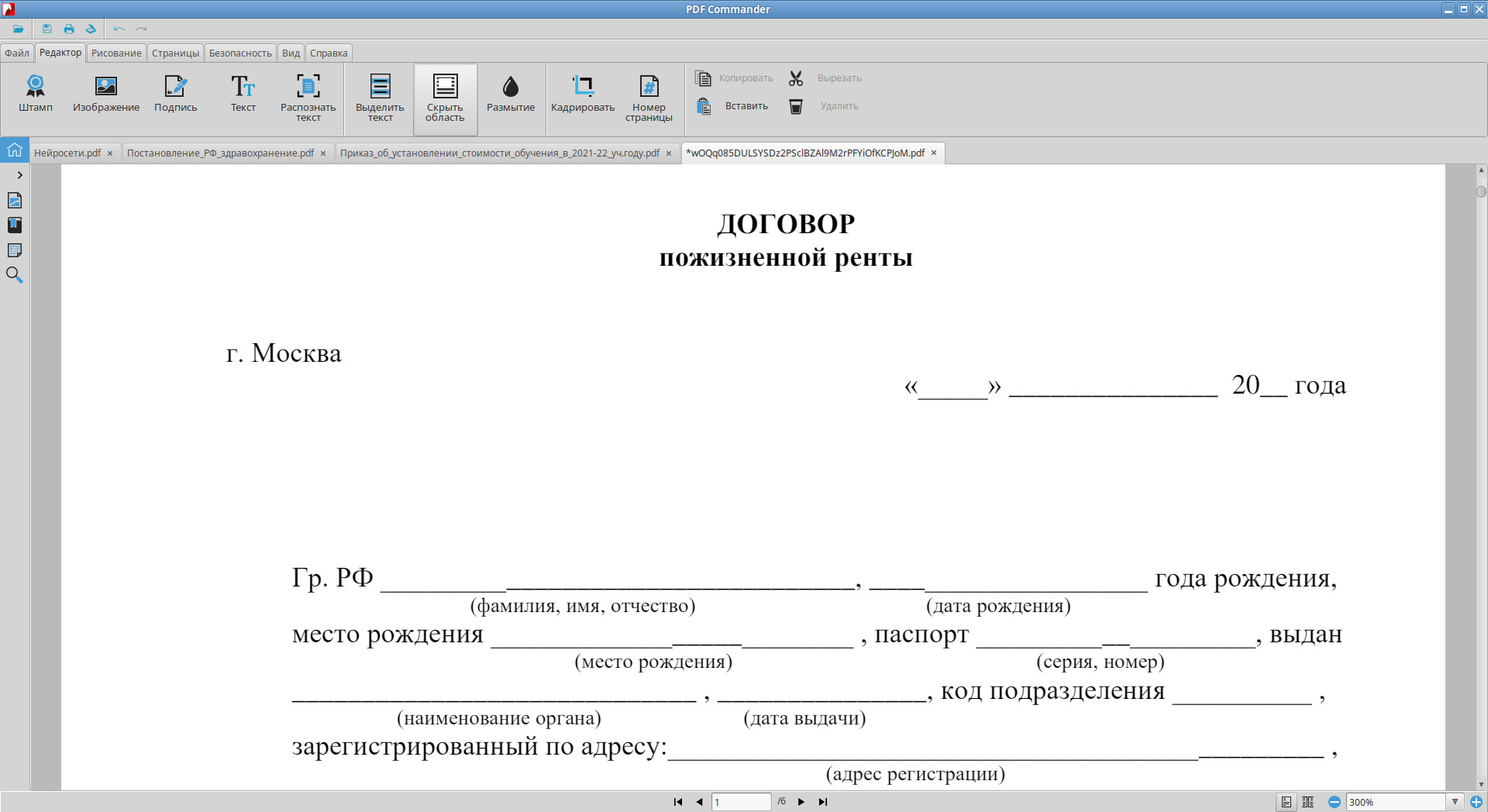This screenshot has height=812, width=1488.
Task: Switch to Приказ_об_установлении_стоимости_обучения tab
Action: click(500, 153)
